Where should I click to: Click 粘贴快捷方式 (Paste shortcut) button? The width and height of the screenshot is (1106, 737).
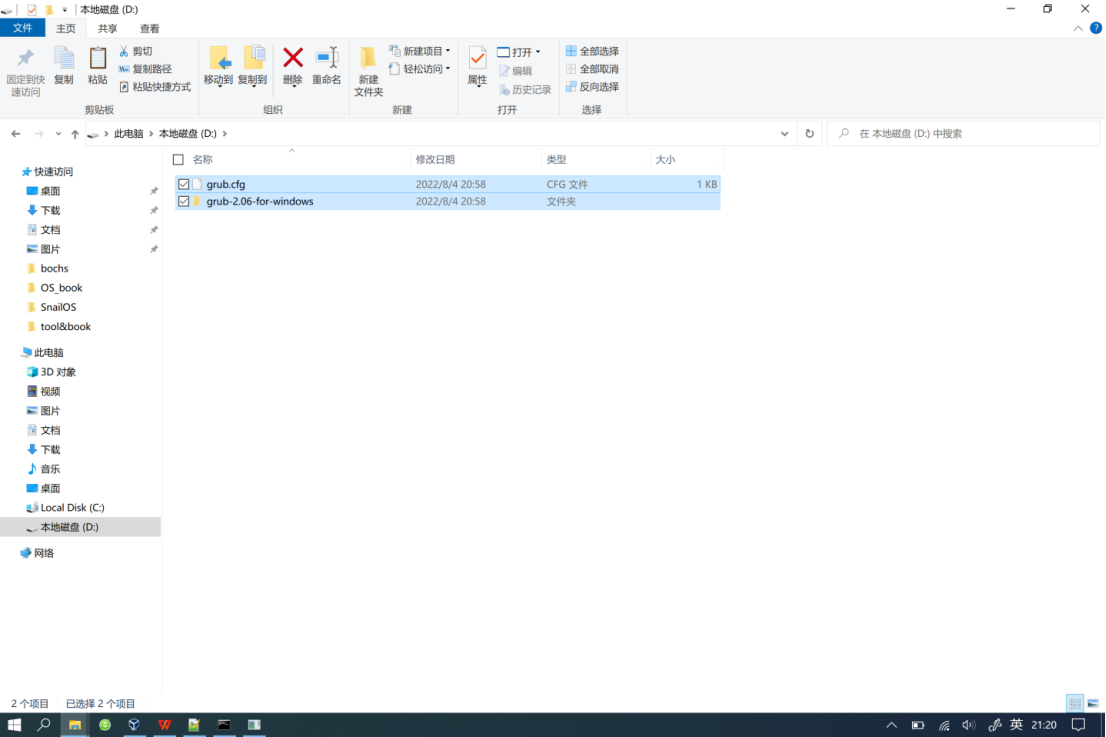click(x=155, y=87)
